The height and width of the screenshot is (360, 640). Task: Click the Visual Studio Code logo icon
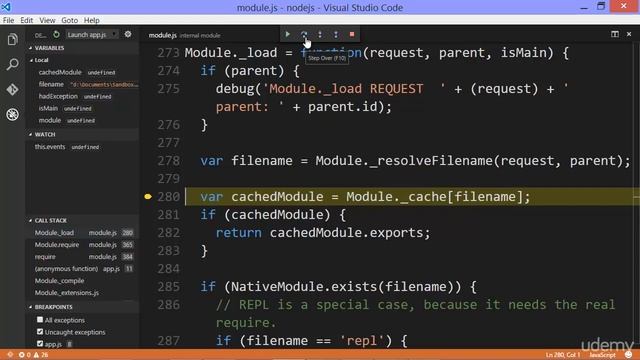pyautogui.click(x=6, y=7)
